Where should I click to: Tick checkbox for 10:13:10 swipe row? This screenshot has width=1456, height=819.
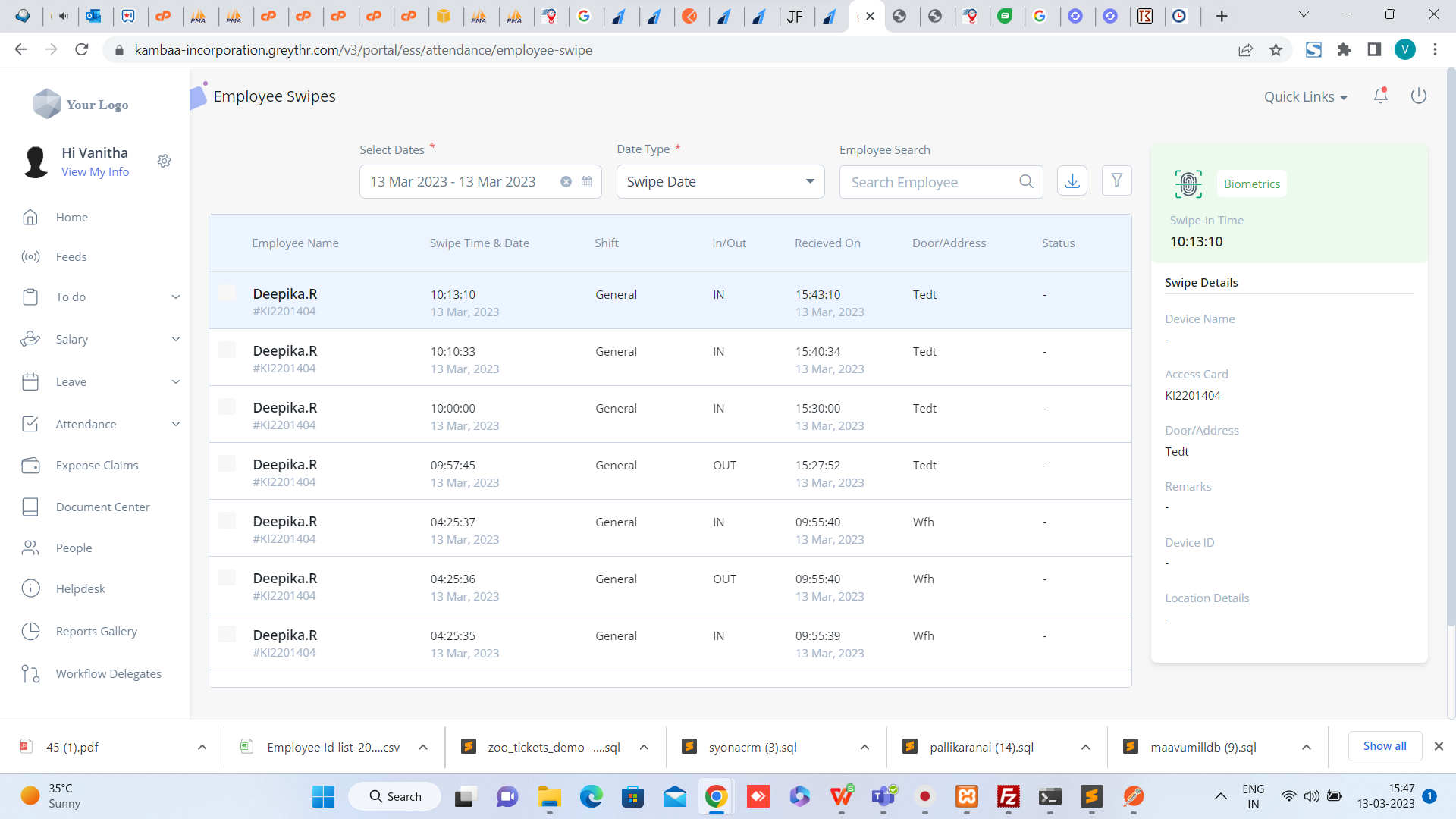227,293
